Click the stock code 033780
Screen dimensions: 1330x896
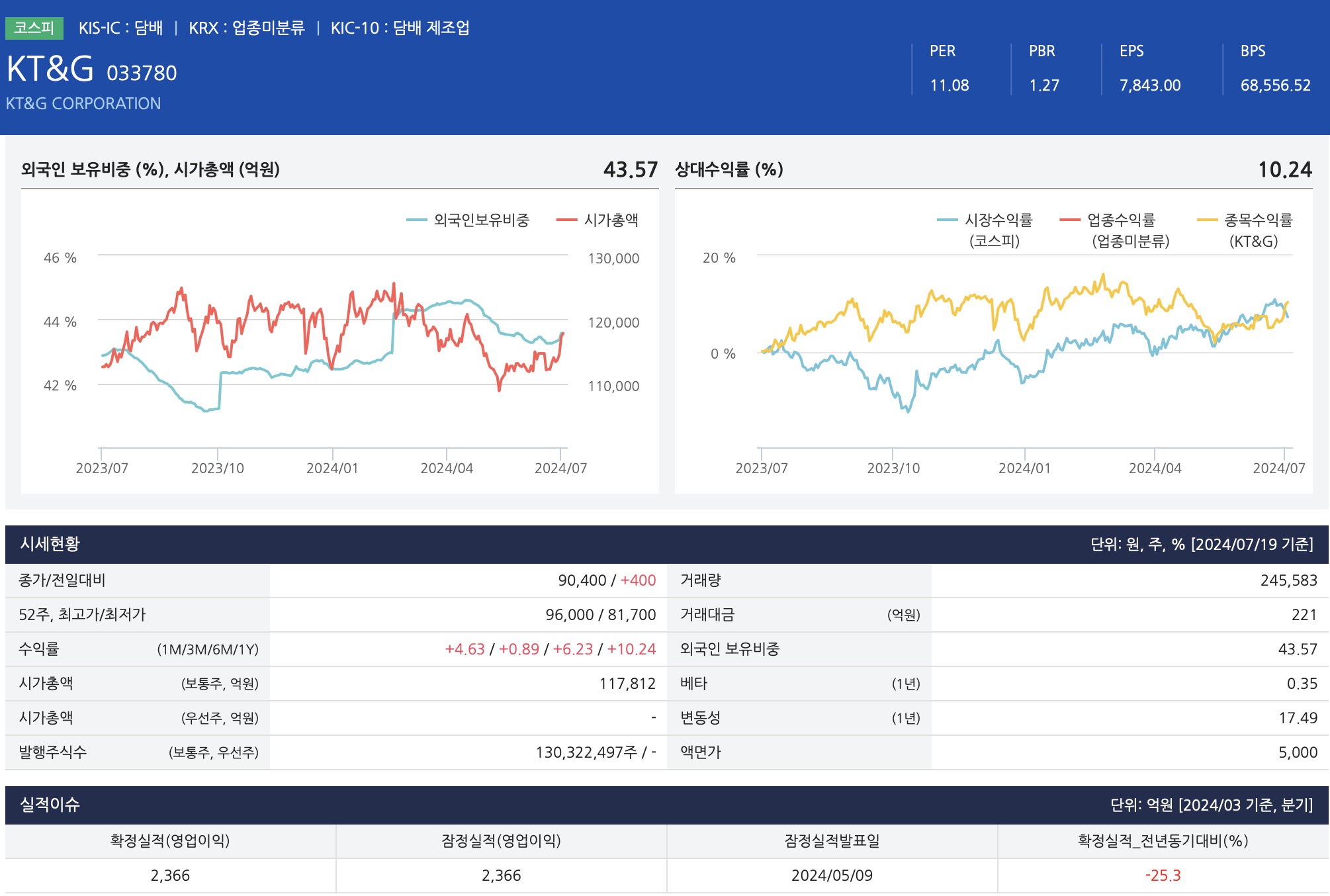tap(142, 73)
